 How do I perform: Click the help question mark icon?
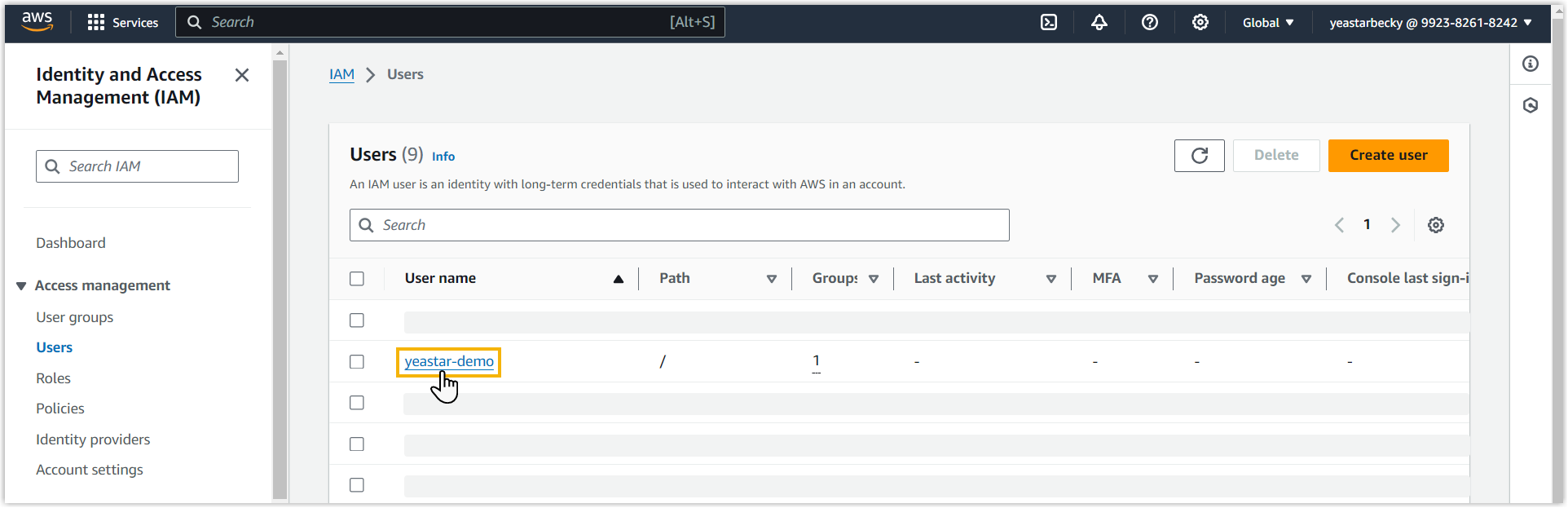point(1150,23)
